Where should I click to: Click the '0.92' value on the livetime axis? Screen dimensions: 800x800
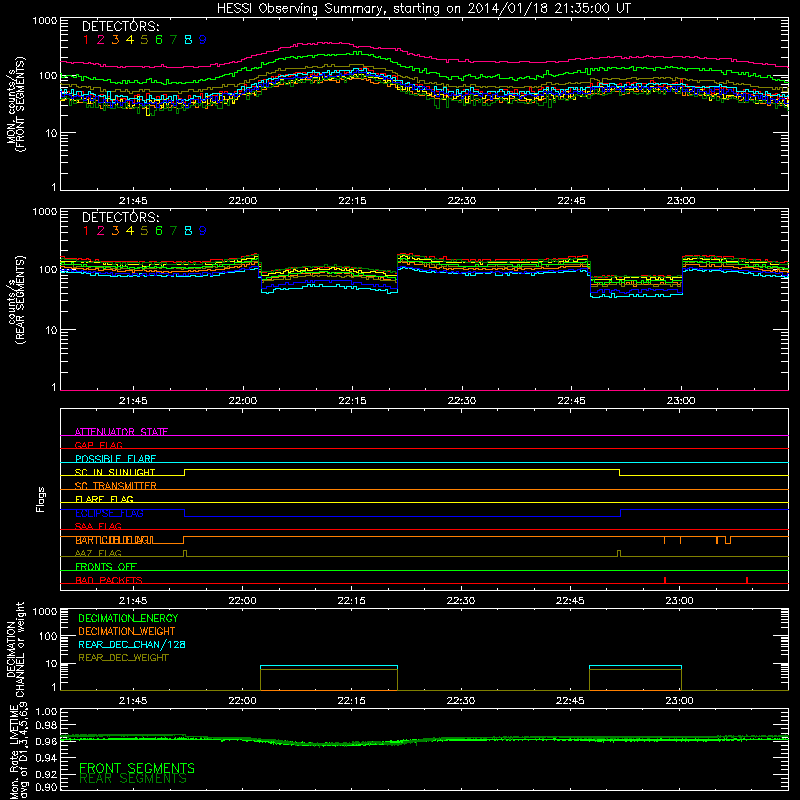point(46,774)
